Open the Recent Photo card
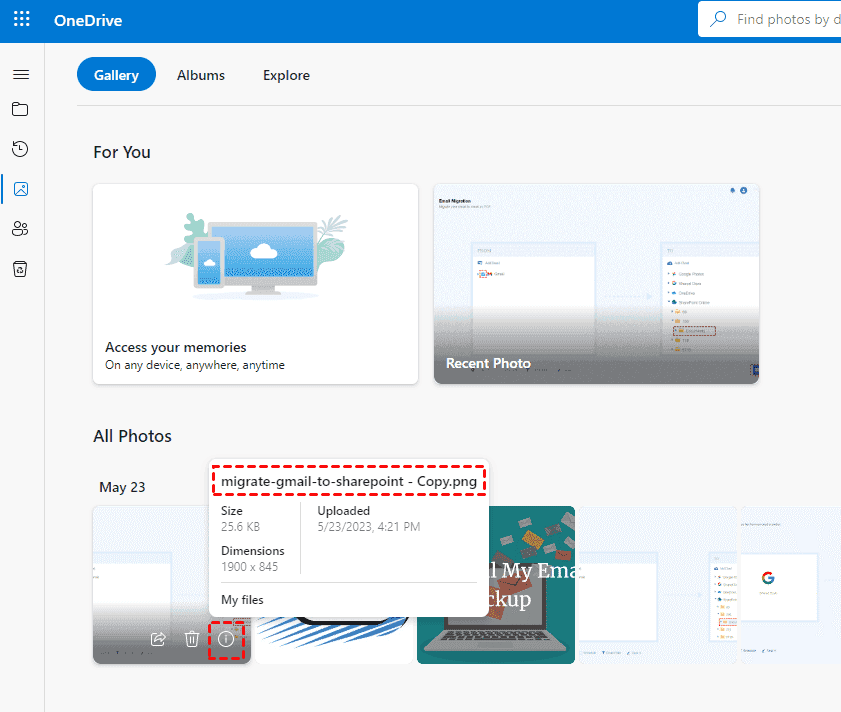Viewport: 841px width, 712px height. tap(596, 284)
